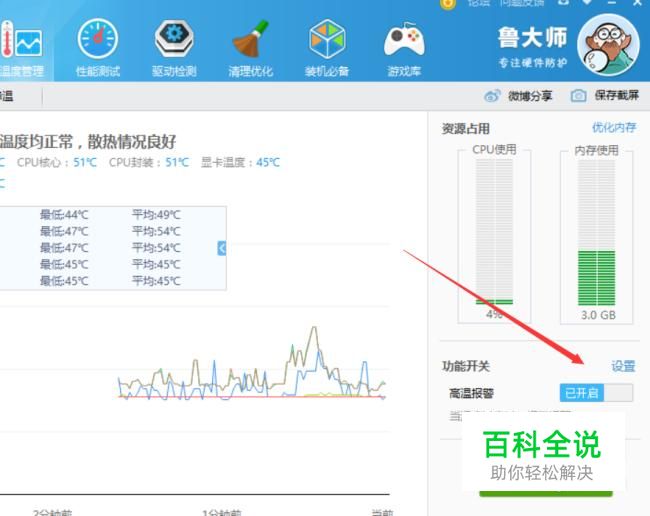650x516 pixels.
Task: Click the 平均:49℃ value
Action: pos(156,215)
